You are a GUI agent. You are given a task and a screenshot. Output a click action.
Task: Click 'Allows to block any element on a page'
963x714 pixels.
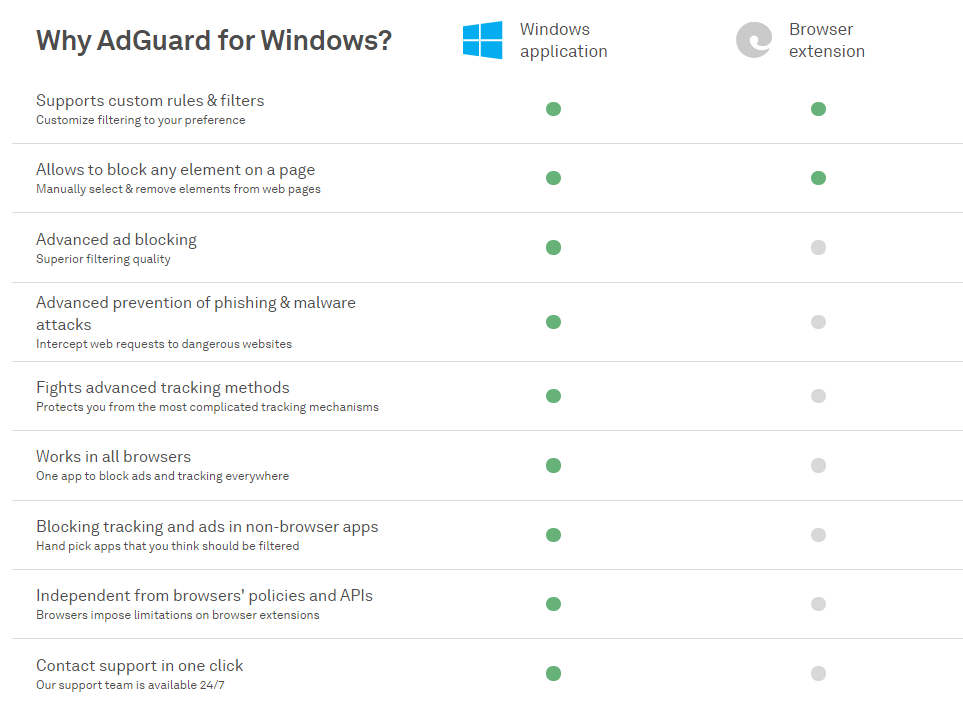175,170
